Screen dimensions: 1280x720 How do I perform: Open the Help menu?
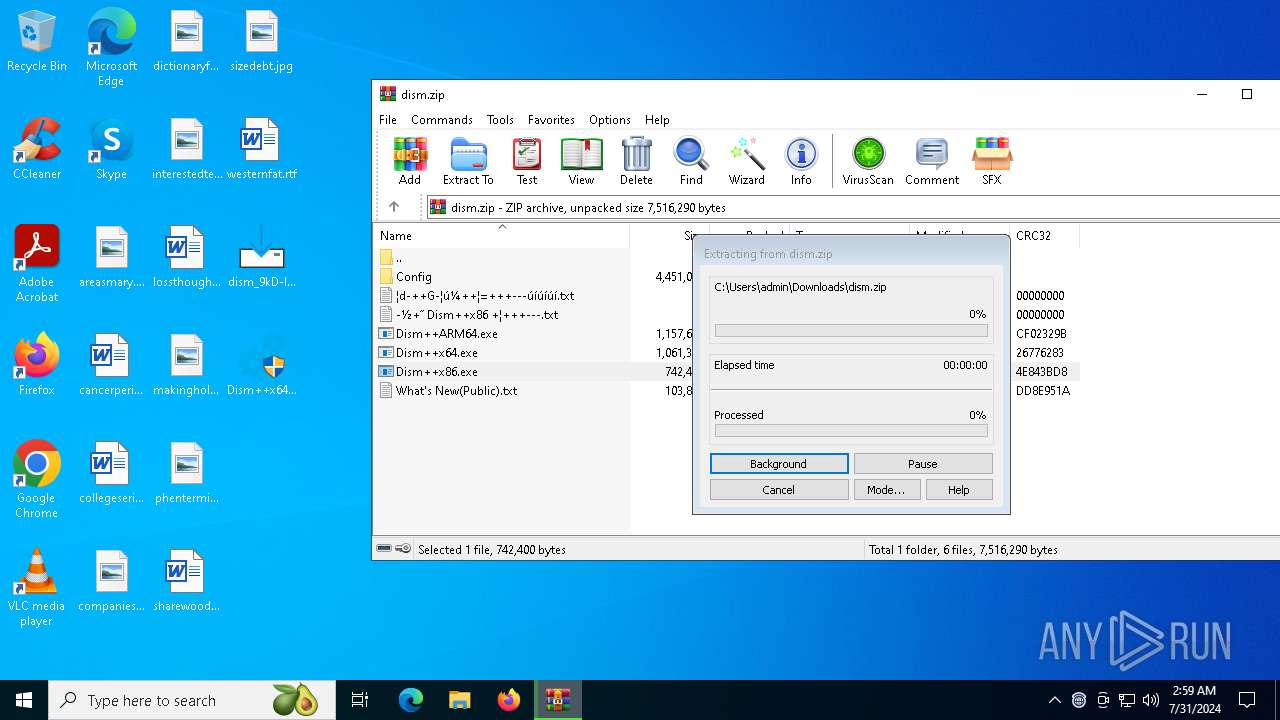pos(657,119)
